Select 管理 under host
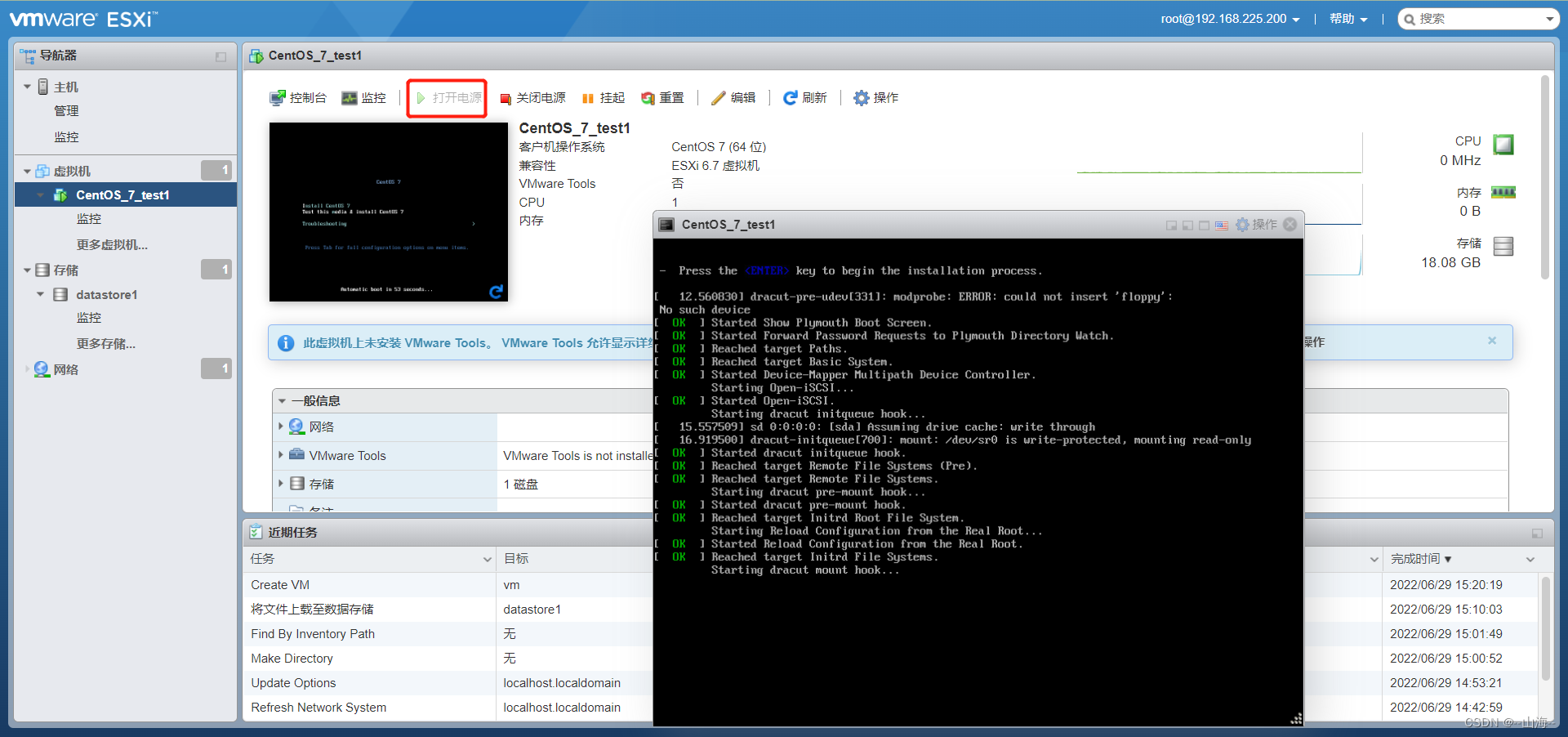1568x737 pixels. [66, 111]
